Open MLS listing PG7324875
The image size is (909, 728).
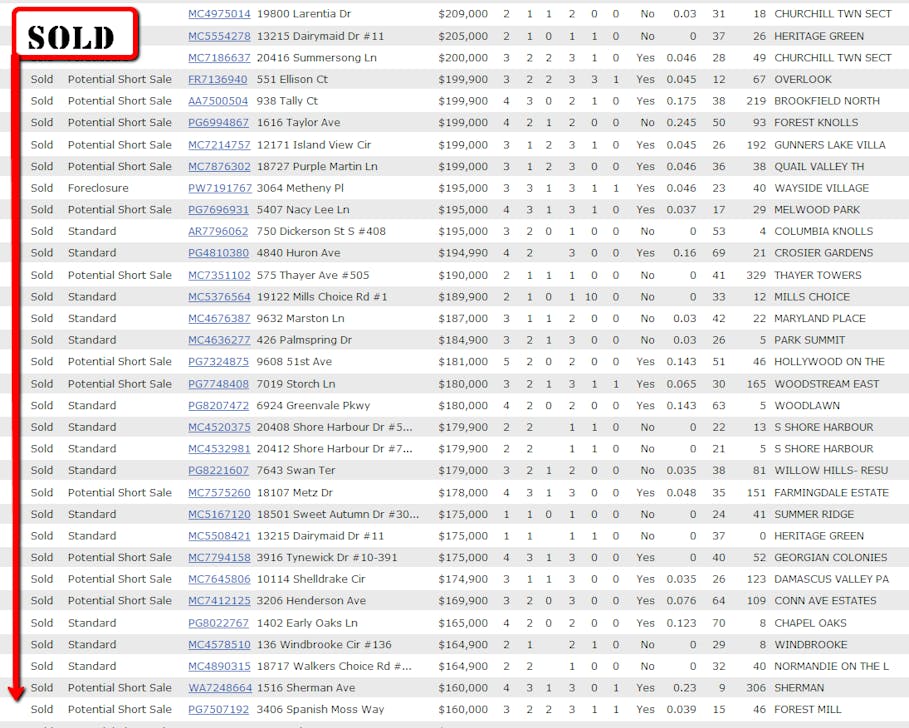click(x=218, y=362)
